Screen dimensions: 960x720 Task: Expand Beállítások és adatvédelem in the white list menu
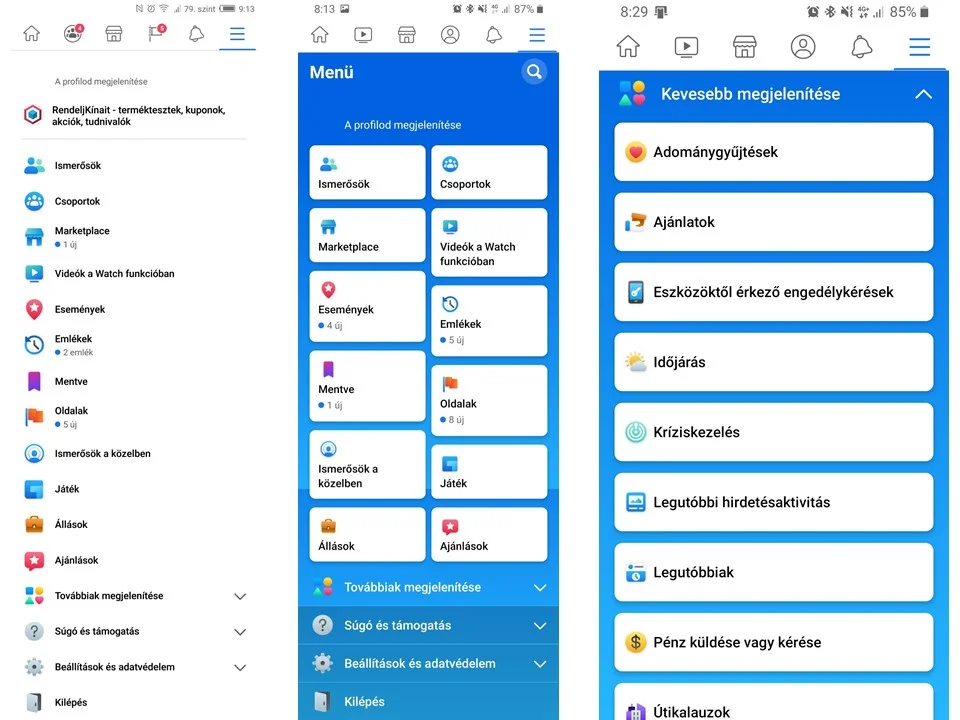(x=240, y=667)
